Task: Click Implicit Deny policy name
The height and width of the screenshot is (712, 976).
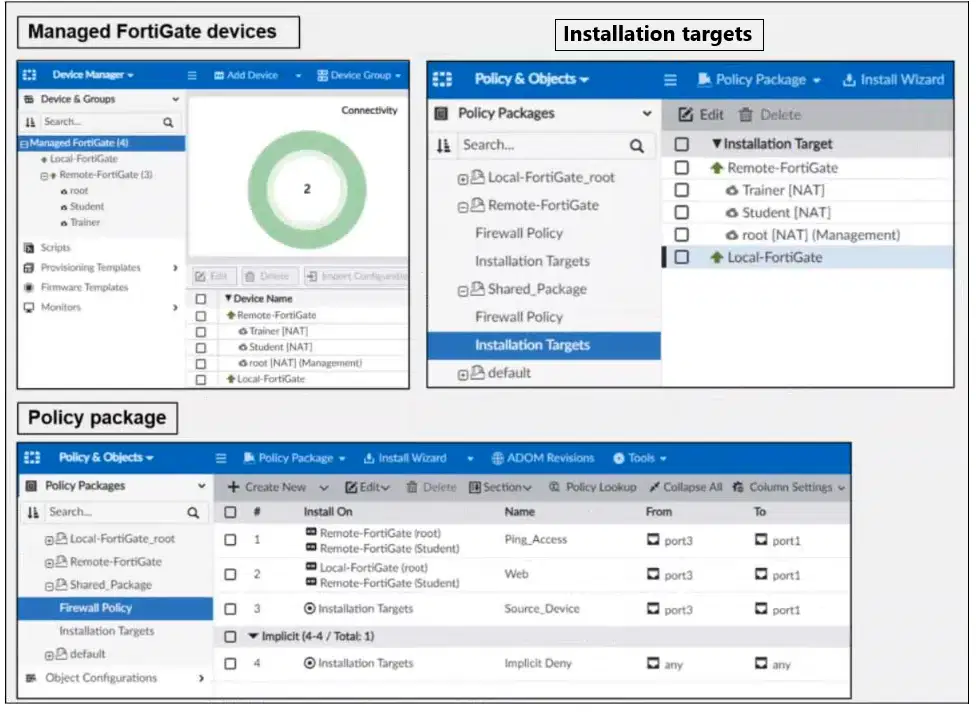Action: click(x=538, y=664)
